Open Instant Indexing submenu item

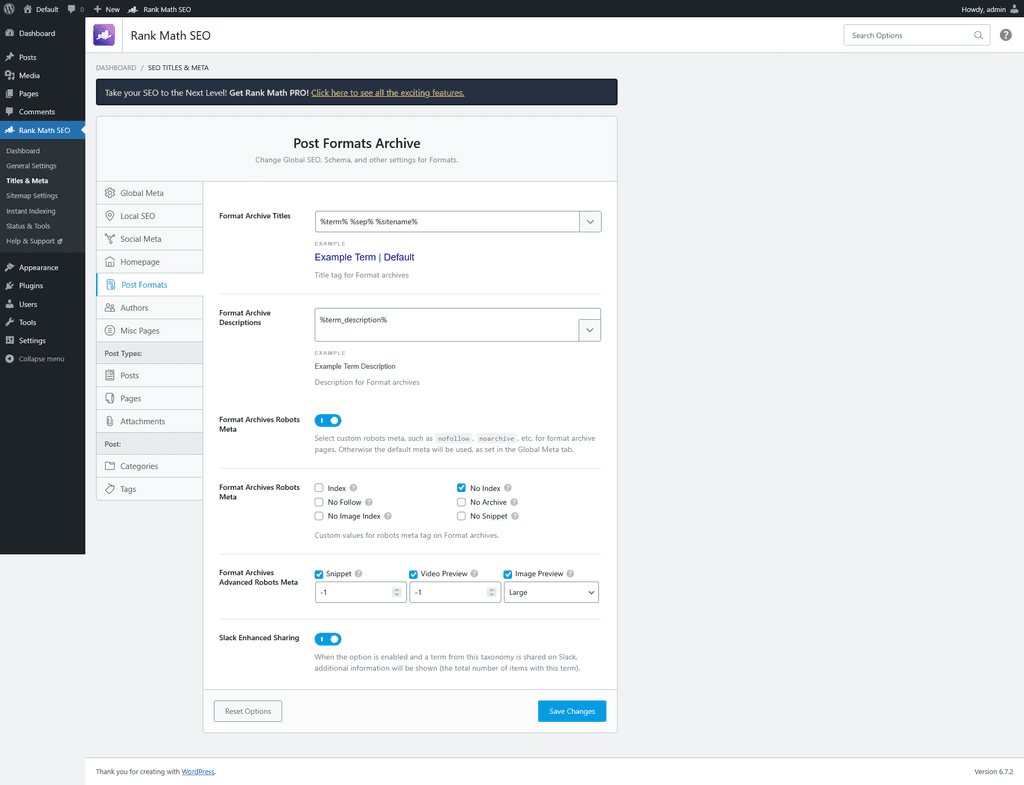[31, 212]
